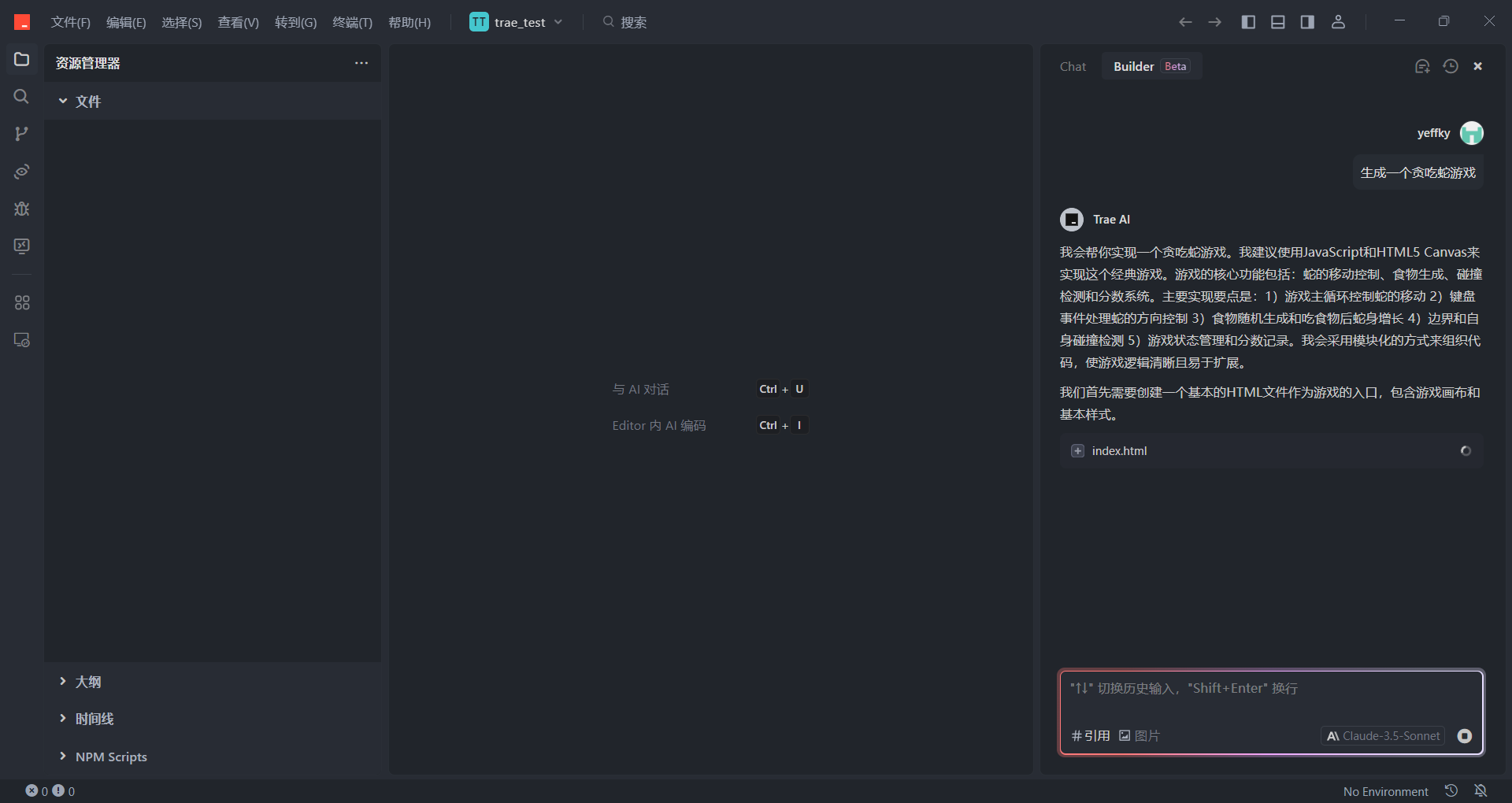Toggle notifications bell in the status bar
1512x803 pixels.
click(x=1480, y=790)
